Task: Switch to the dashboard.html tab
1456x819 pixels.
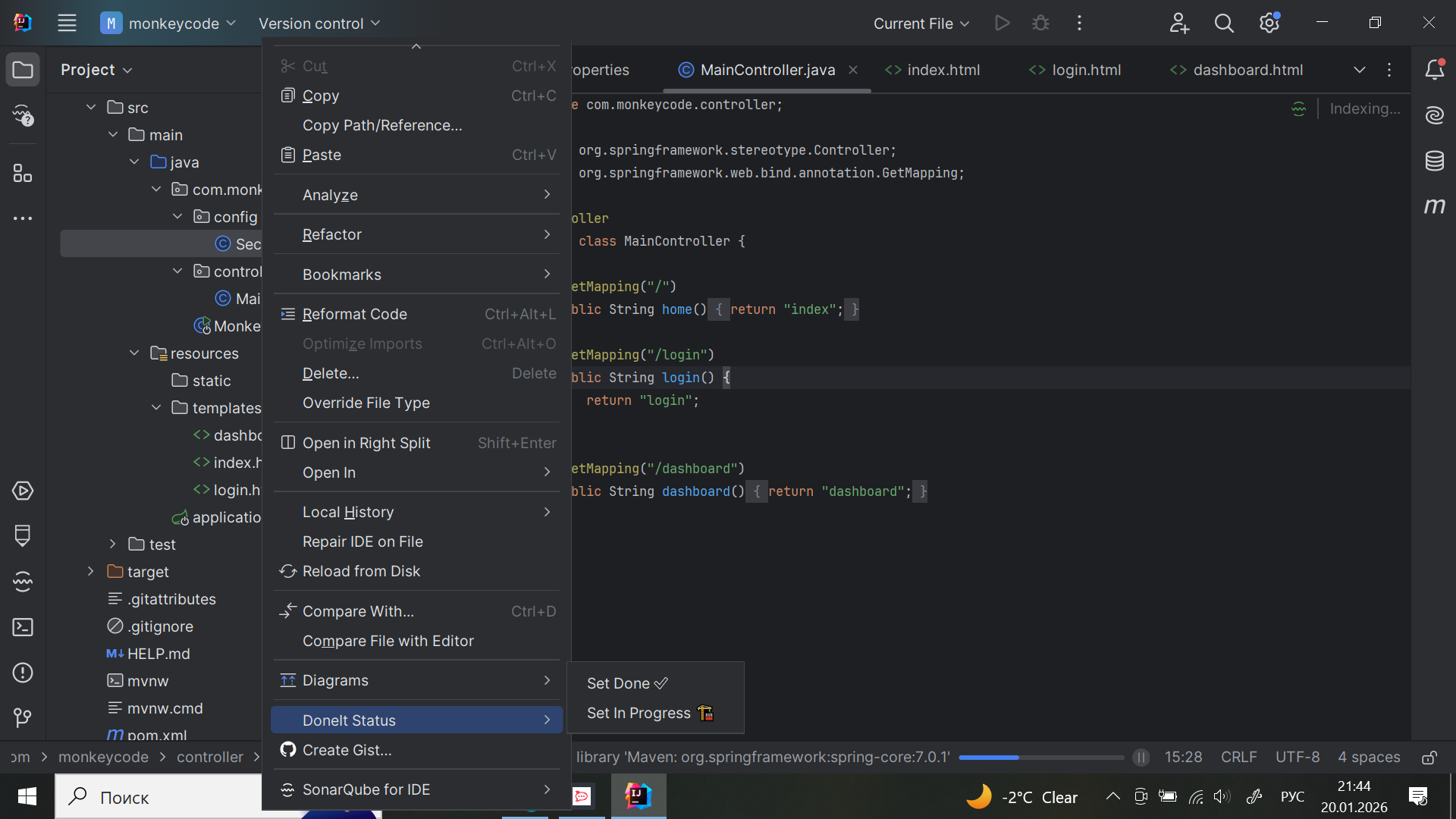Action: click(x=1247, y=70)
